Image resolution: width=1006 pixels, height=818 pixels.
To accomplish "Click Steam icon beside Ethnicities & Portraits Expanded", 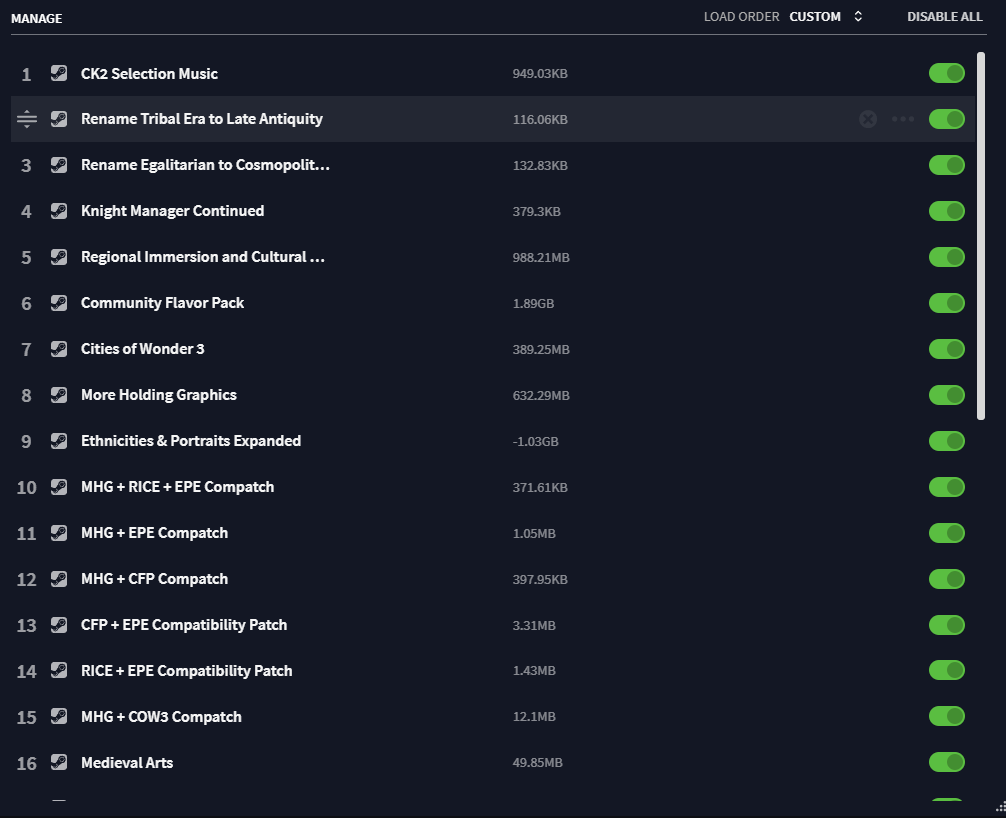I will click(59, 441).
